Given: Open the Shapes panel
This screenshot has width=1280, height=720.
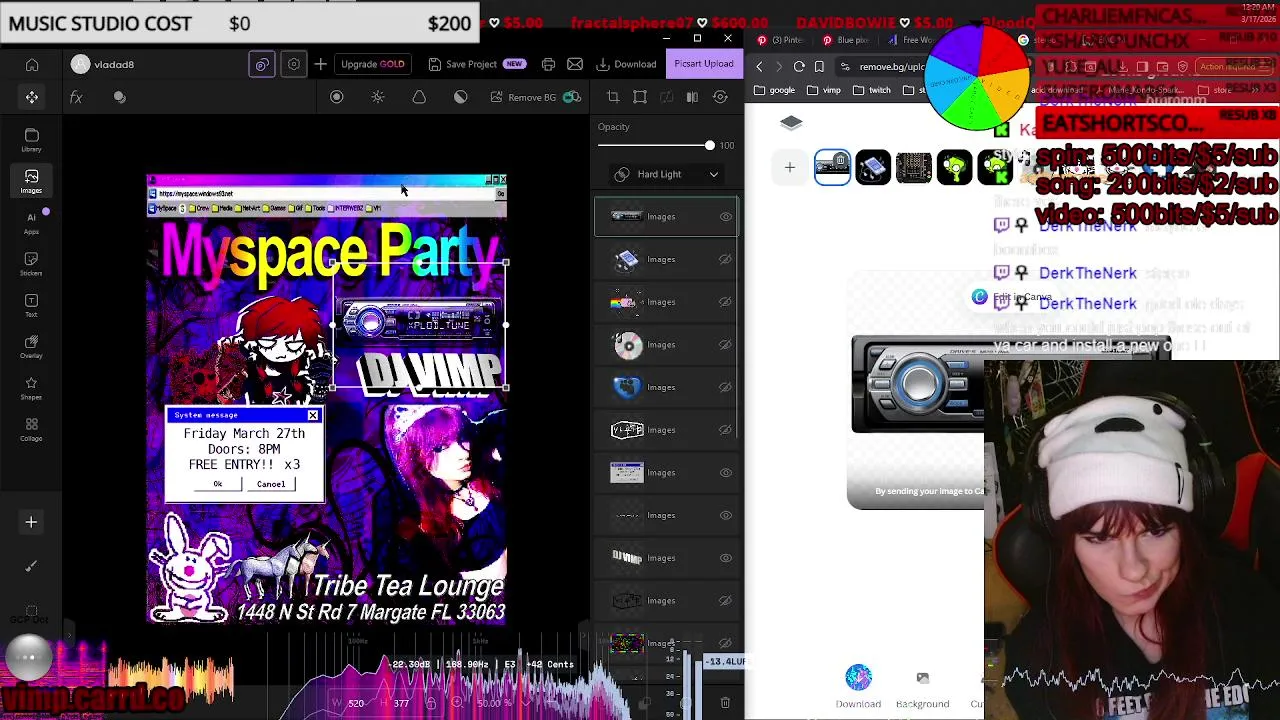Looking at the screenshot, I should click(32, 387).
